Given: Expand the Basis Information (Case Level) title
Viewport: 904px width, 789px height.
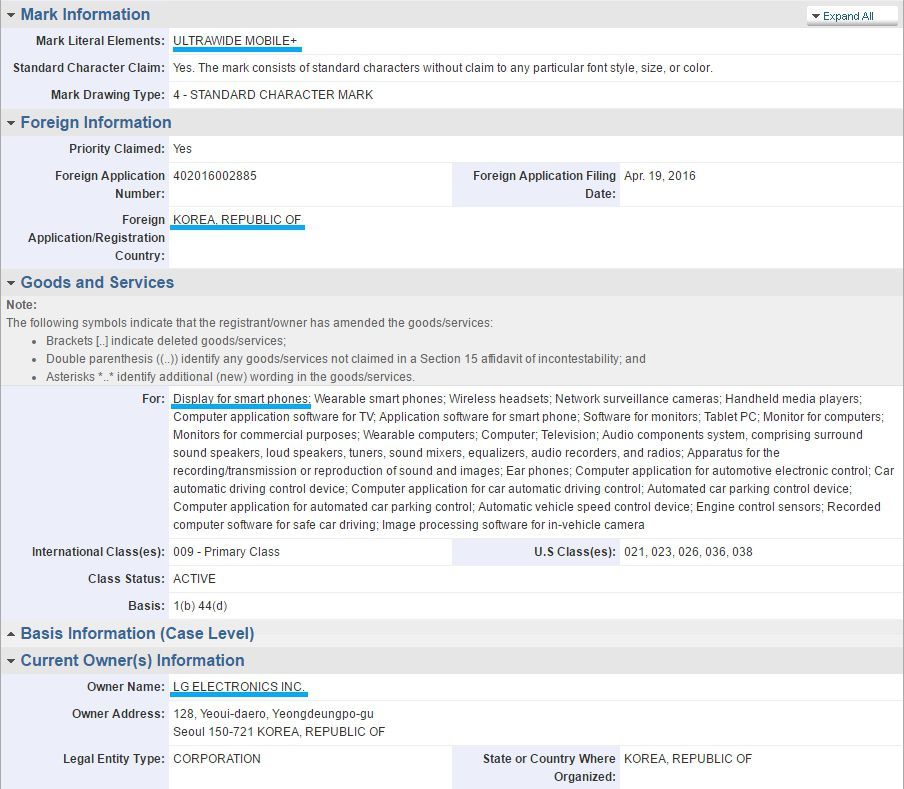Looking at the screenshot, I should click(x=137, y=634).
